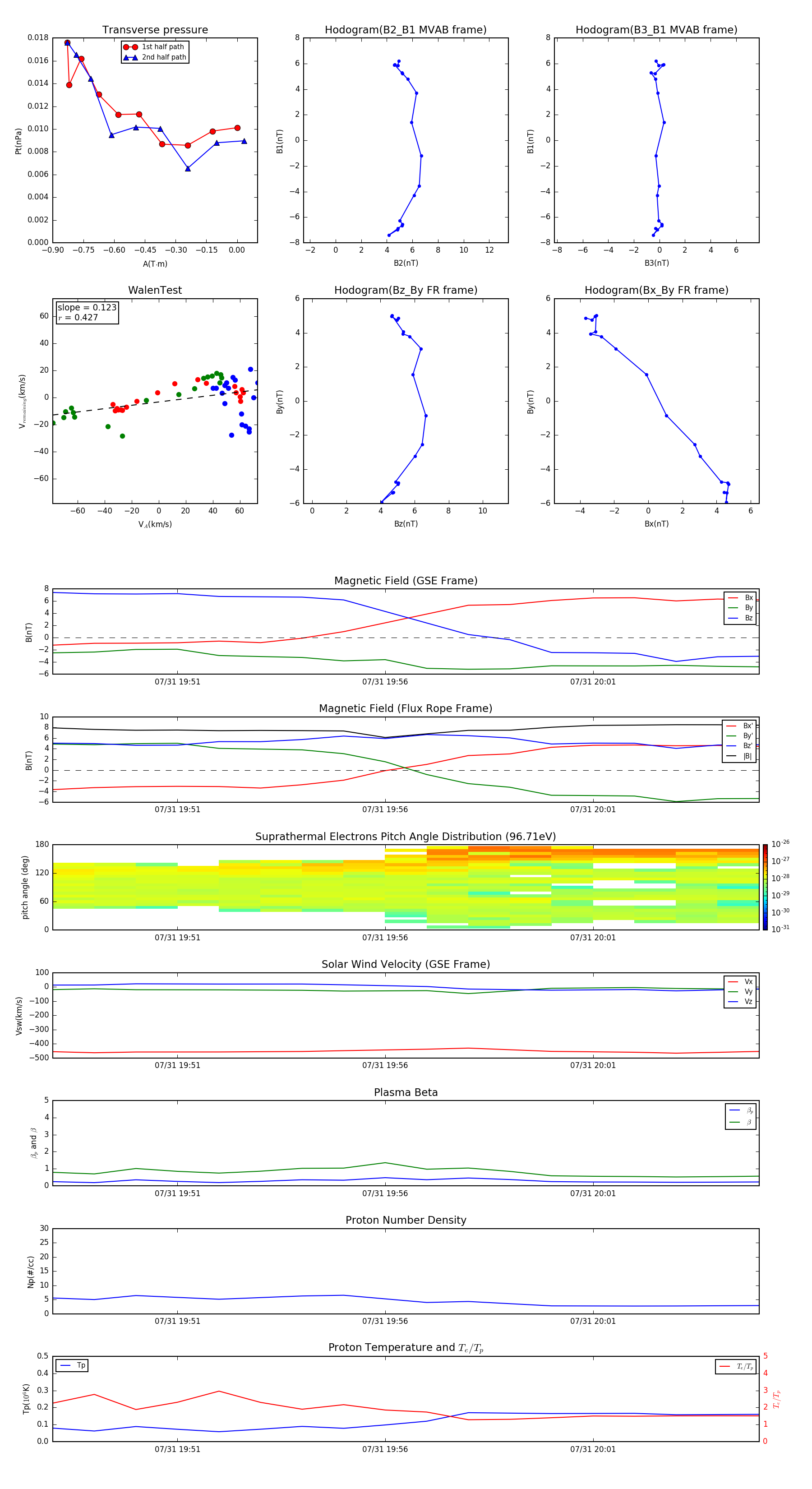This screenshot has width=812, height=1489.
Task: Click the 'Proton Number Density' panel title
Action: click(406, 1221)
